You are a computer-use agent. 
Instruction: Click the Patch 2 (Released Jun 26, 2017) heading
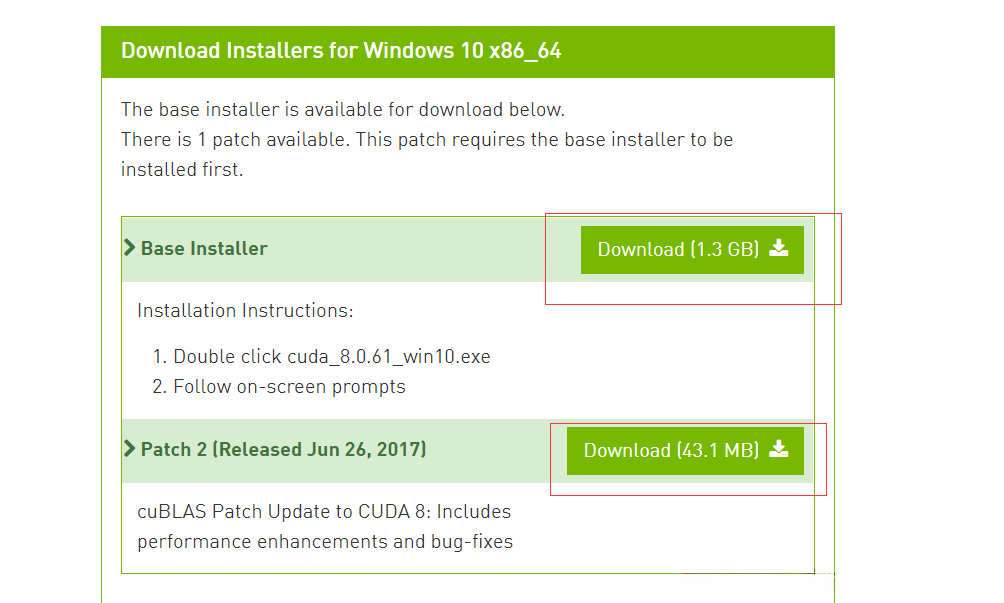click(283, 450)
